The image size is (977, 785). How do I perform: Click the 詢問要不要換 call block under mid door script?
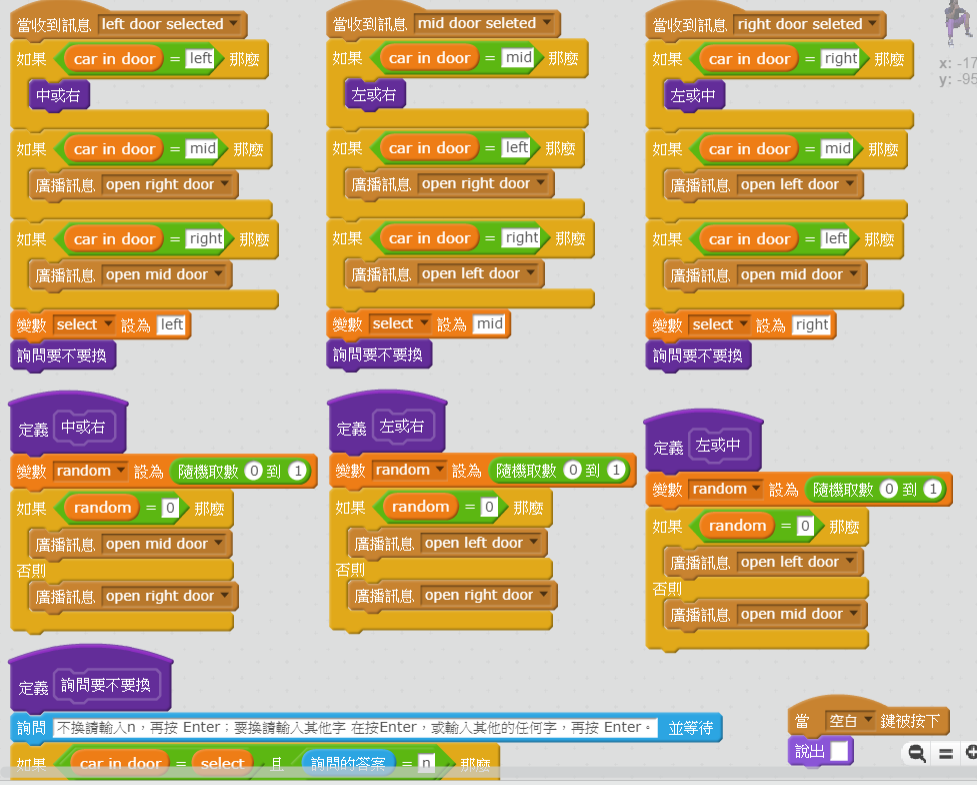[x=378, y=354]
